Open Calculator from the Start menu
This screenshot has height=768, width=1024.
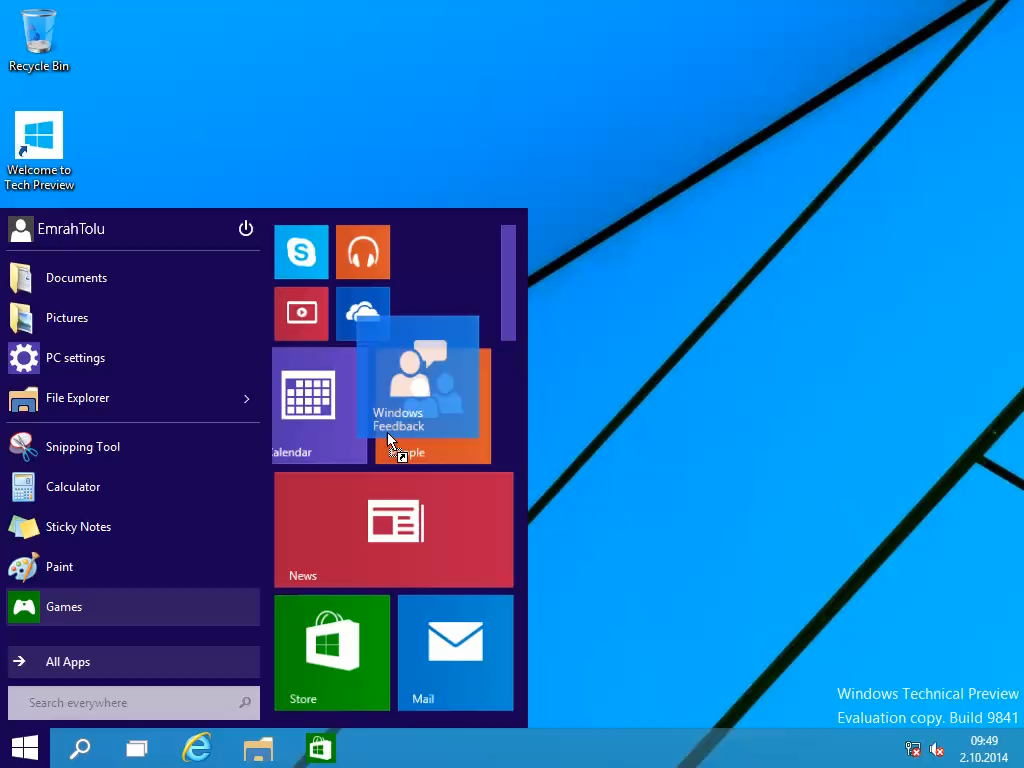(x=133, y=487)
